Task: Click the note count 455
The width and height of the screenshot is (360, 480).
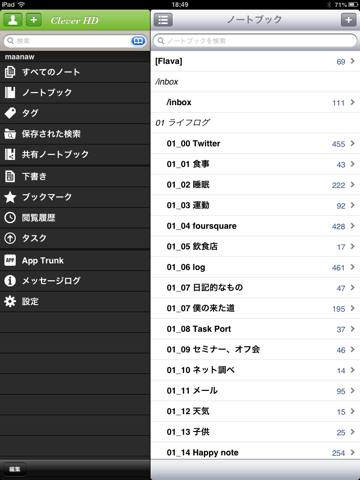Action: 338,144
